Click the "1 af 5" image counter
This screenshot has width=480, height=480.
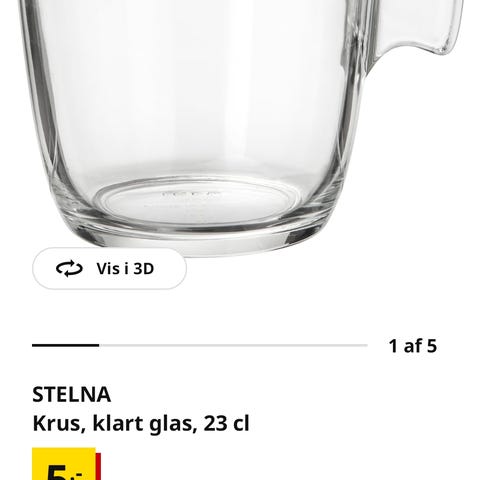click(x=413, y=346)
